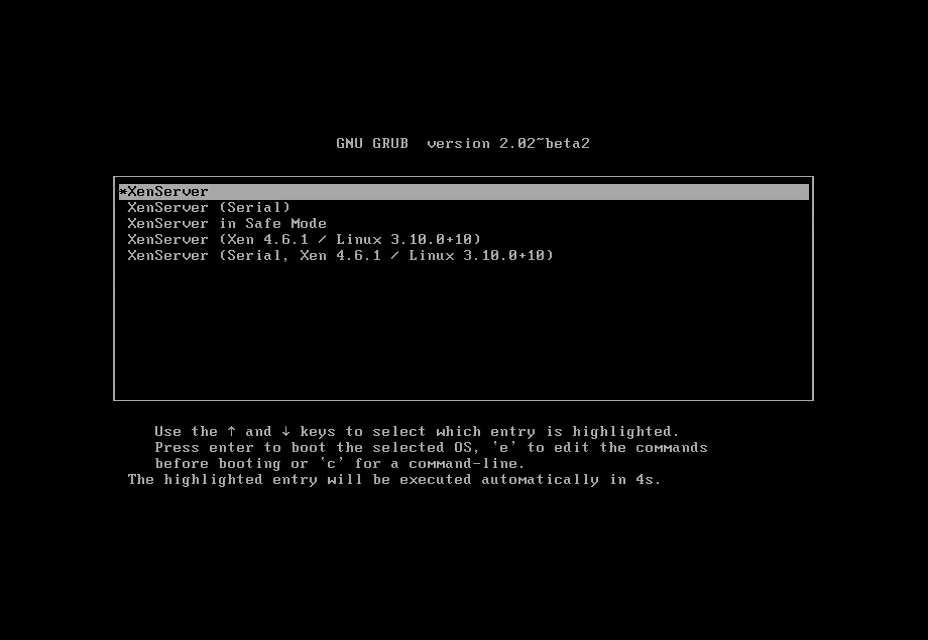Click the asterisk marker beside XenServer
This screenshot has height=640, width=928.
point(123,191)
